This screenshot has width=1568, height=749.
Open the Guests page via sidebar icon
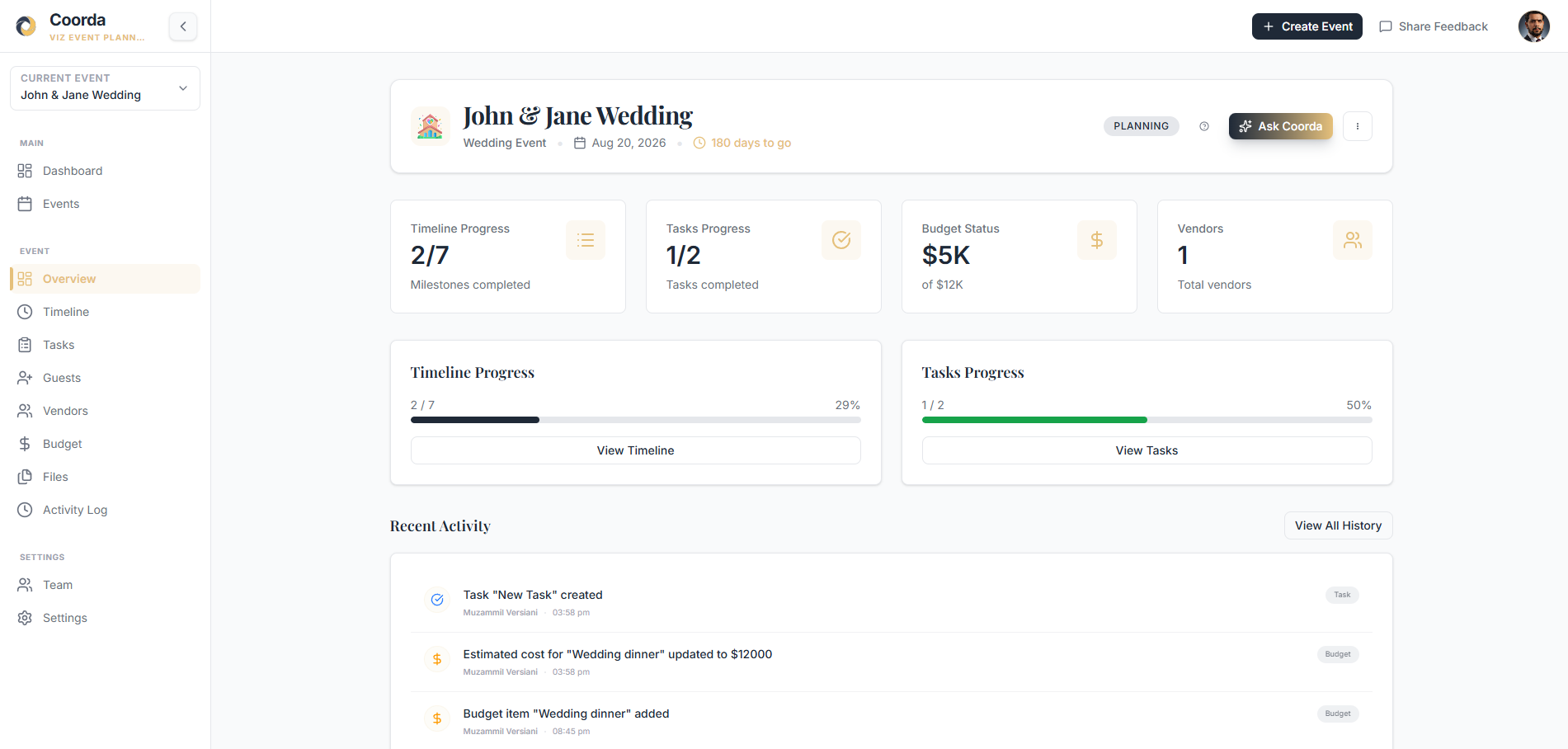coord(26,378)
